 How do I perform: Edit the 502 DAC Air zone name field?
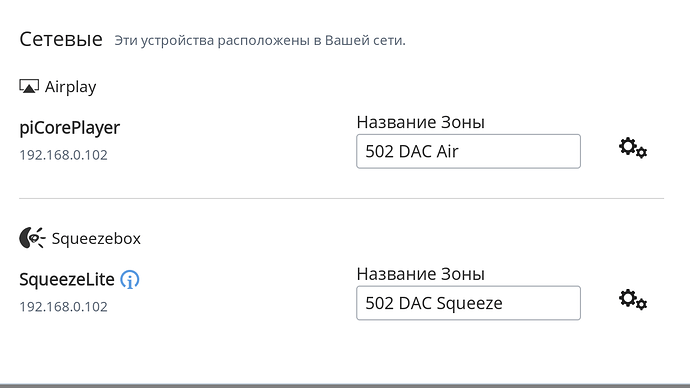tap(468, 151)
